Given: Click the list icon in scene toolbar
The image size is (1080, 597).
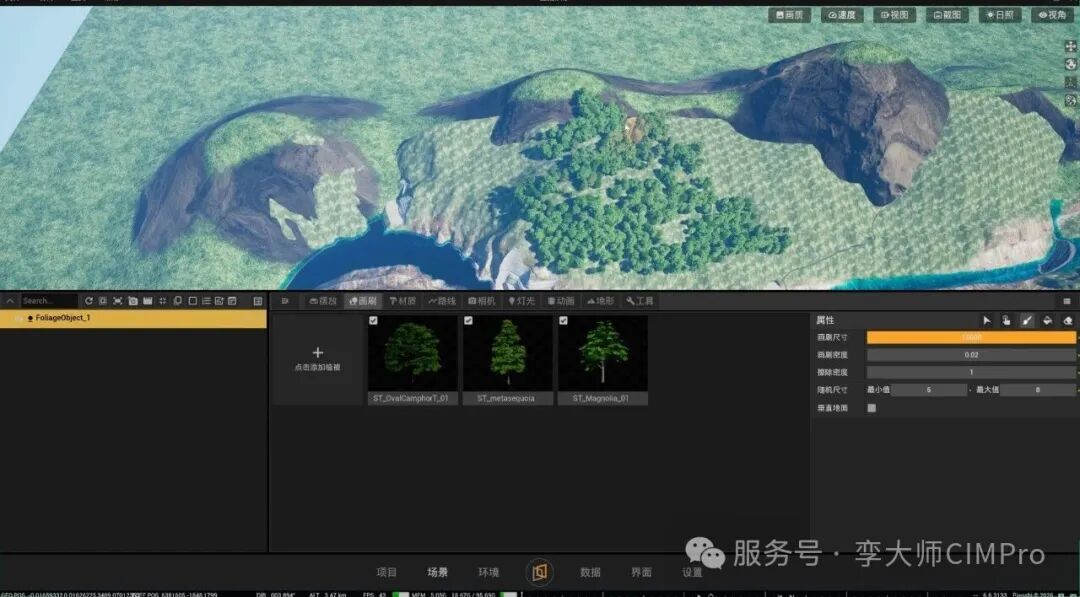Looking at the screenshot, I should (x=206, y=301).
